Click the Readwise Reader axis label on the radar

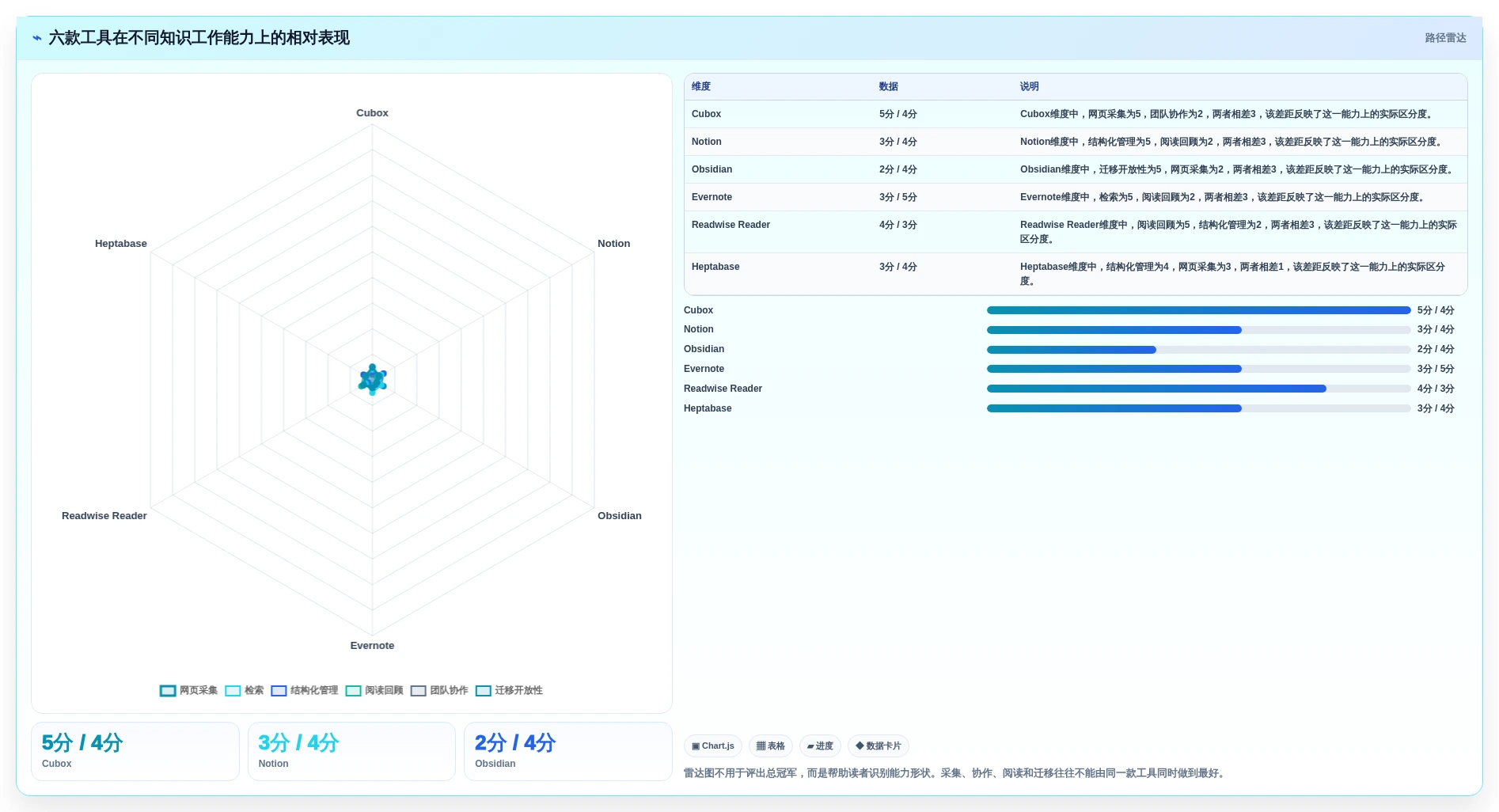[104, 516]
